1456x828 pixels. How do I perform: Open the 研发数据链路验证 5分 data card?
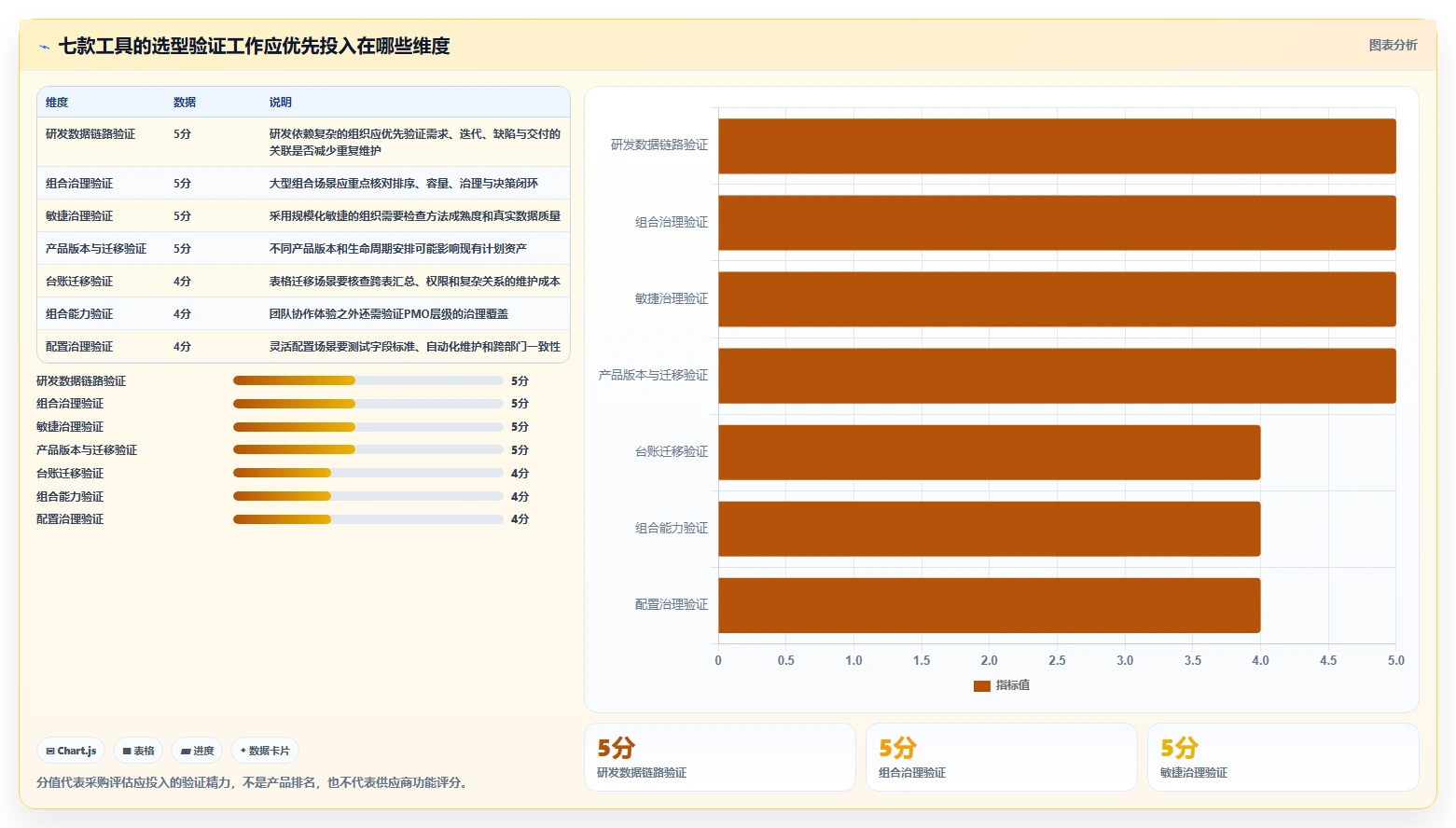click(720, 757)
